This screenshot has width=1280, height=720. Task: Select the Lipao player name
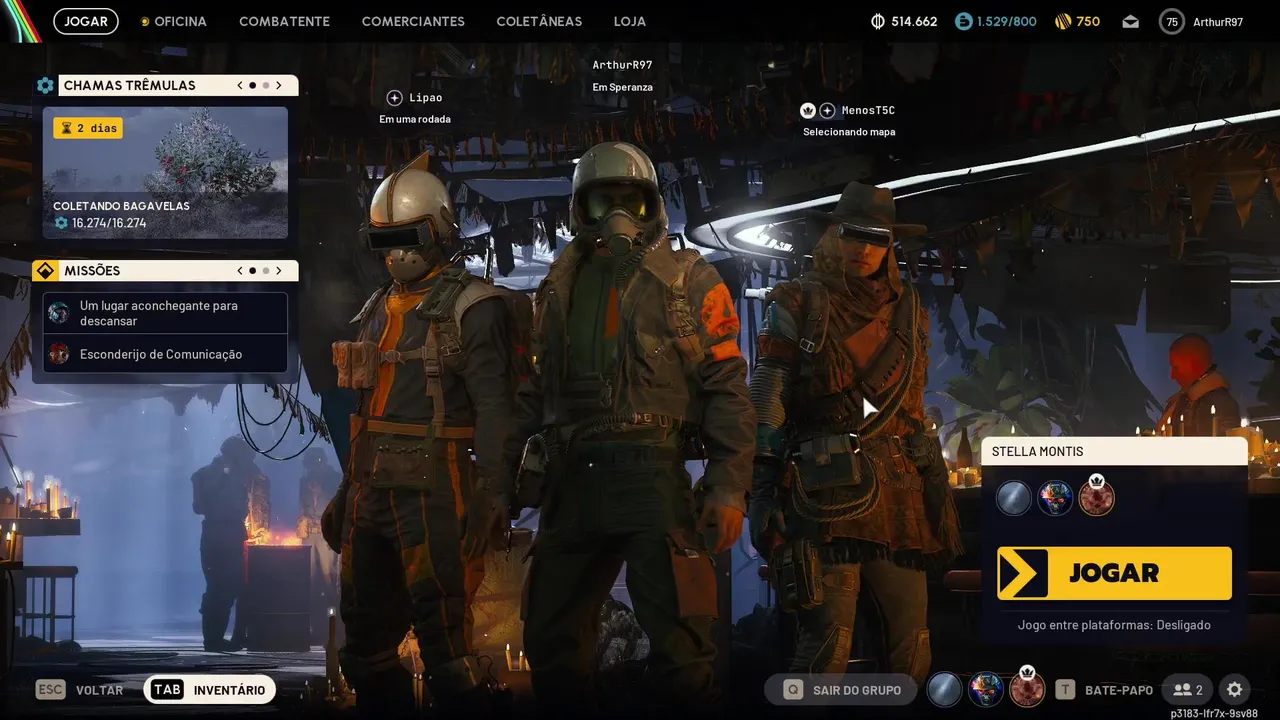click(426, 98)
